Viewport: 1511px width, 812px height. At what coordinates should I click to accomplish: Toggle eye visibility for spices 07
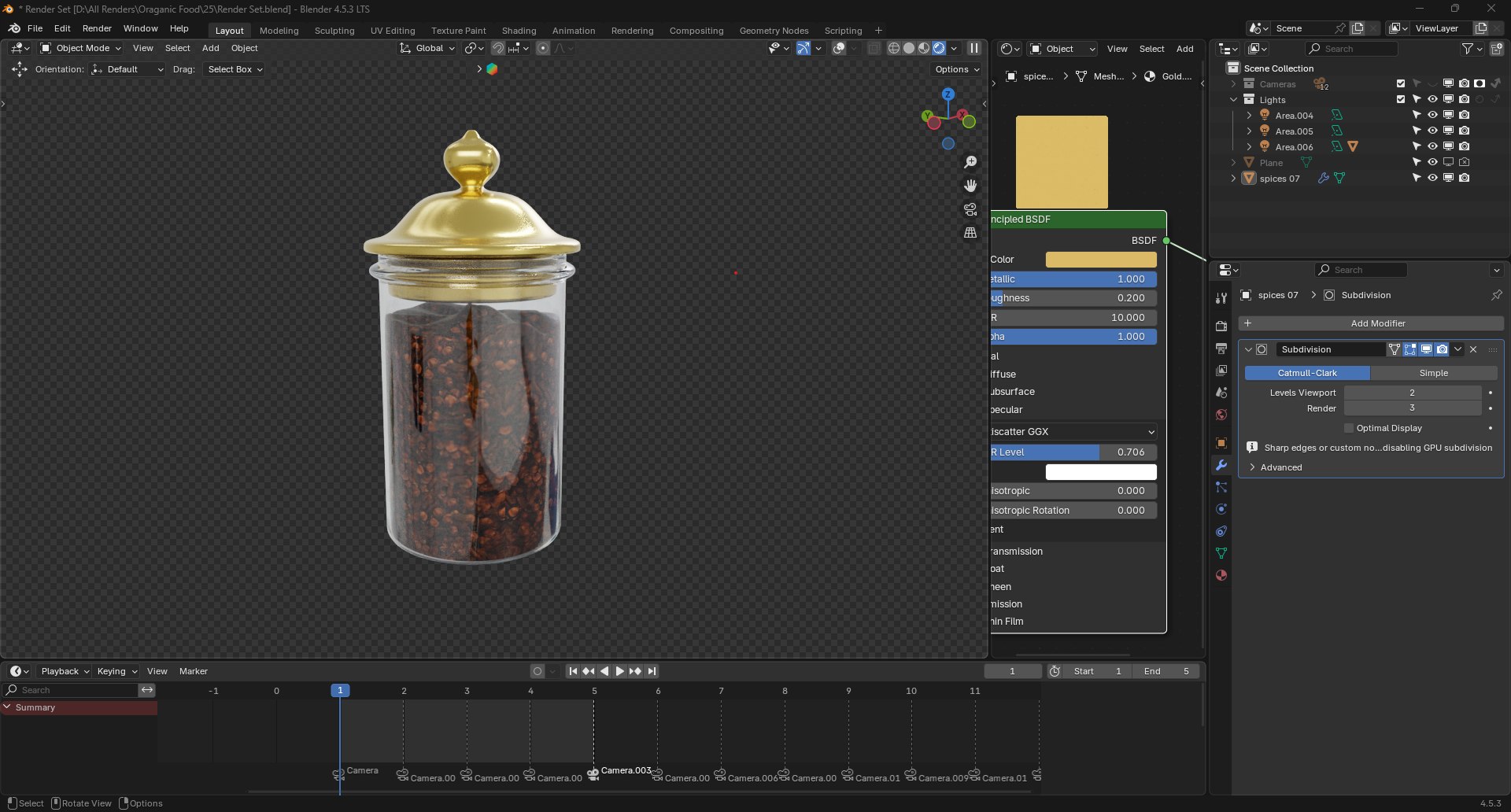click(x=1432, y=178)
